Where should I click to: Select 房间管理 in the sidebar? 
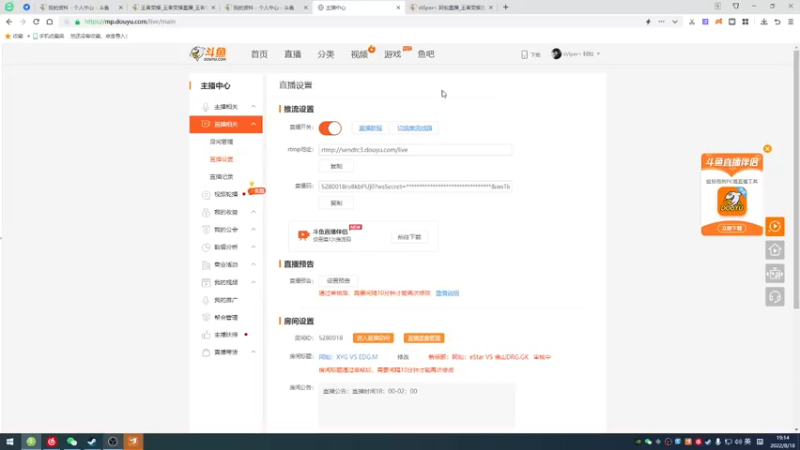221,142
